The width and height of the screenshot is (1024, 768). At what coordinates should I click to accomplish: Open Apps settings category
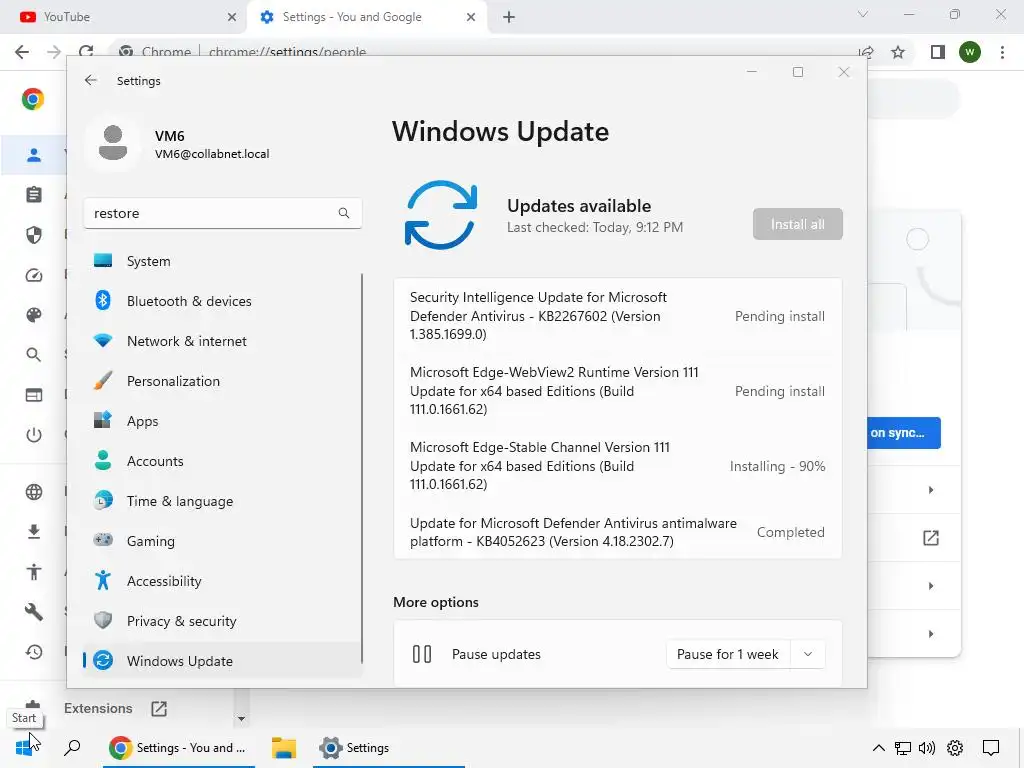[222, 421]
